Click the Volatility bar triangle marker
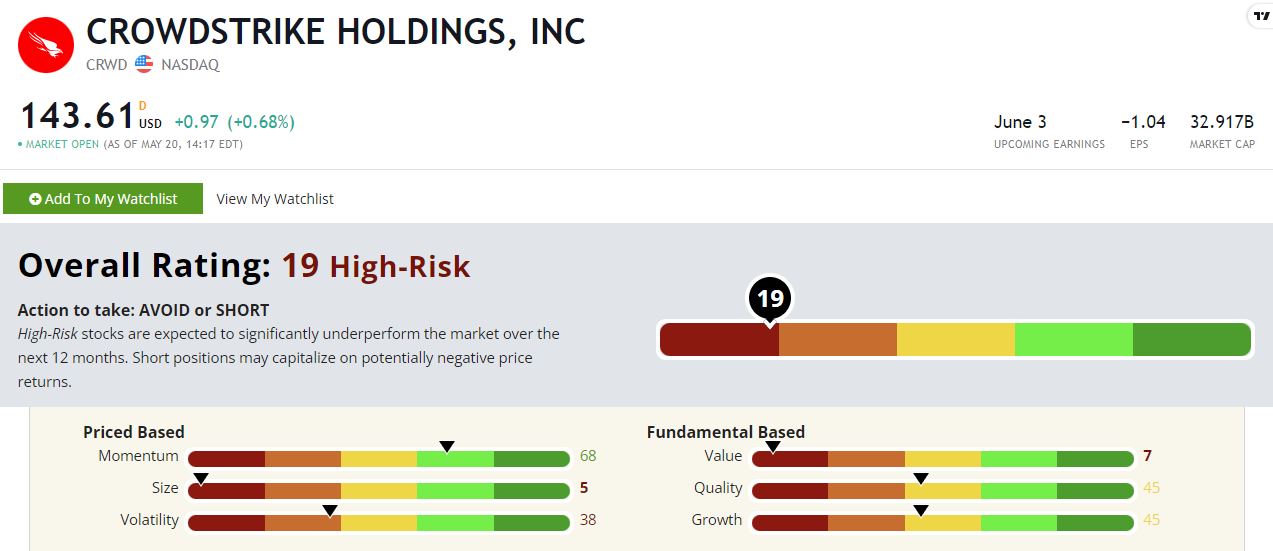 [330, 510]
